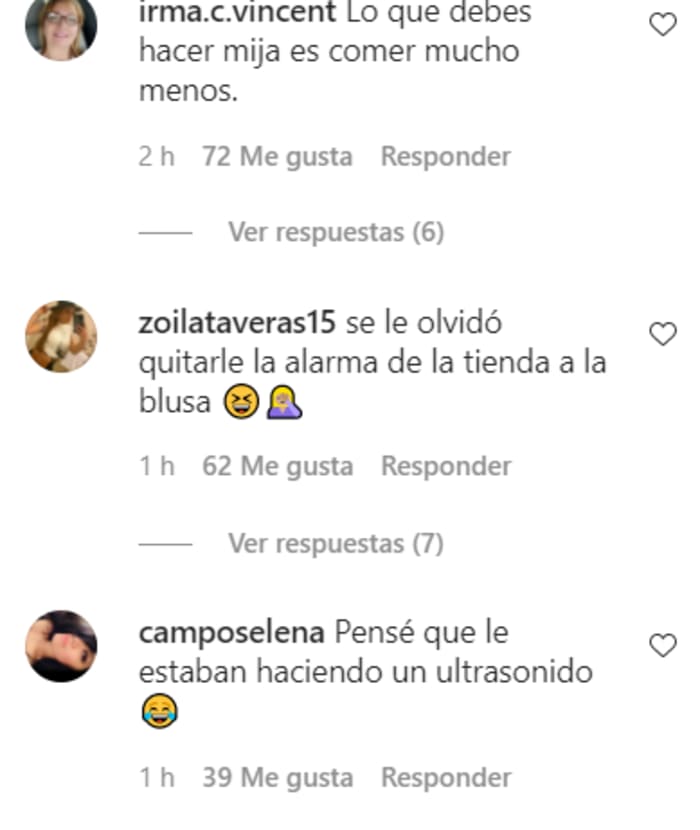700x830 pixels.
Task: View who liked: 62 Me gusta
Action: [x=277, y=466]
